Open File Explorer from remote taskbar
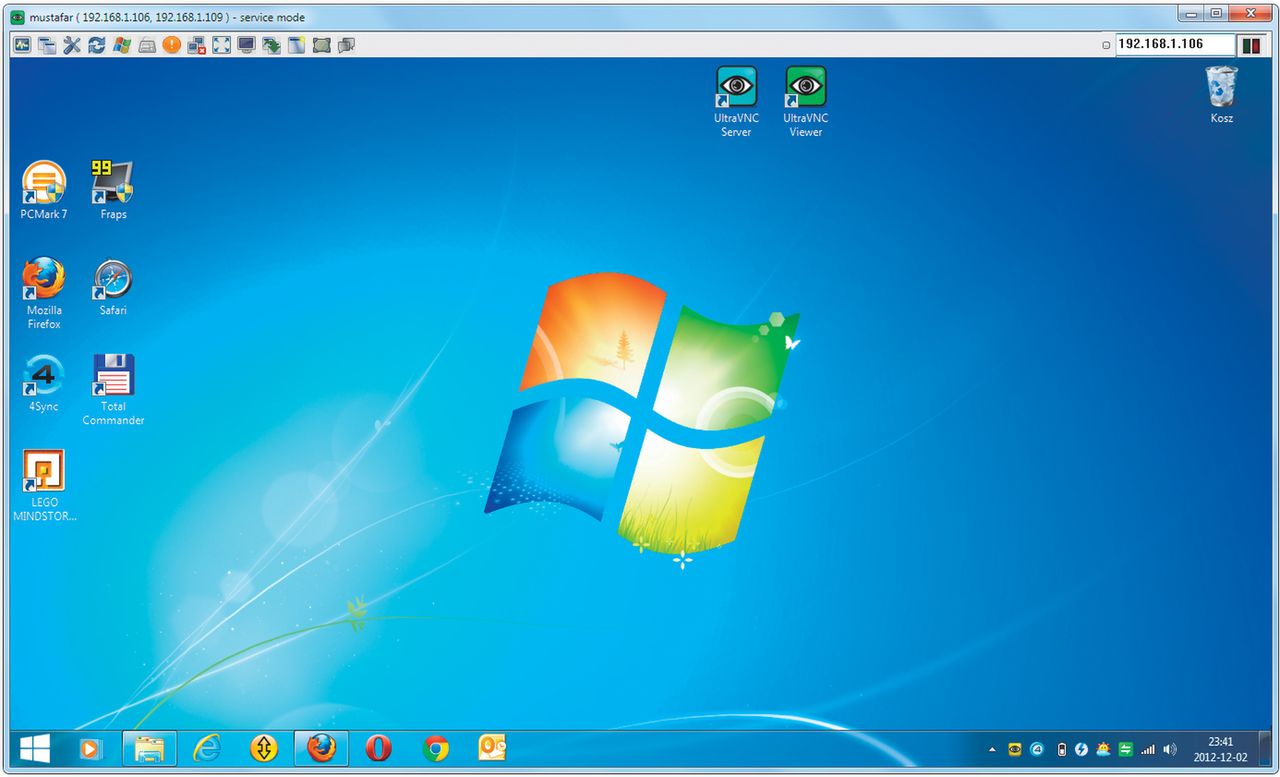1280x777 pixels. [149, 748]
